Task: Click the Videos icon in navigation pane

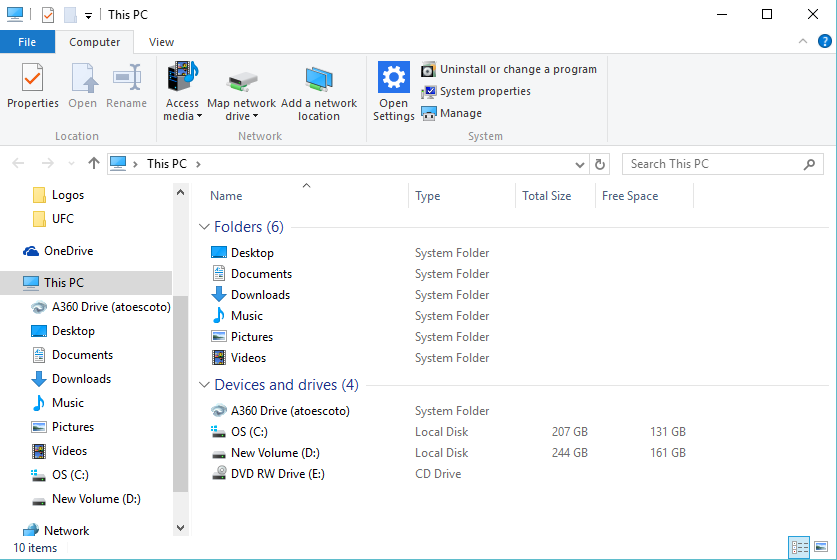Action: [x=39, y=451]
